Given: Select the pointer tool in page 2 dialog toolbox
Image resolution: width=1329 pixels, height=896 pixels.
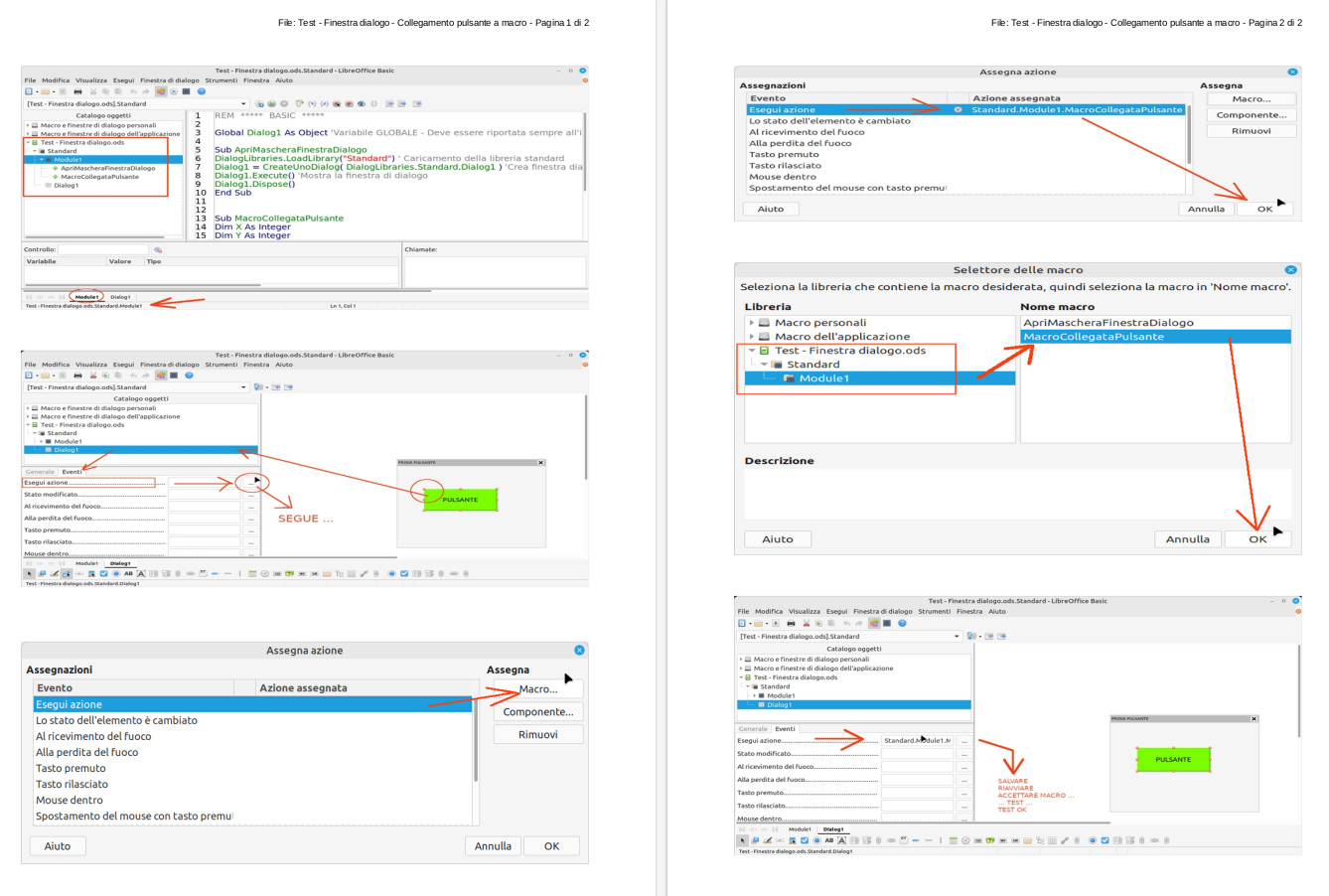Looking at the screenshot, I should pyautogui.click(x=742, y=839).
